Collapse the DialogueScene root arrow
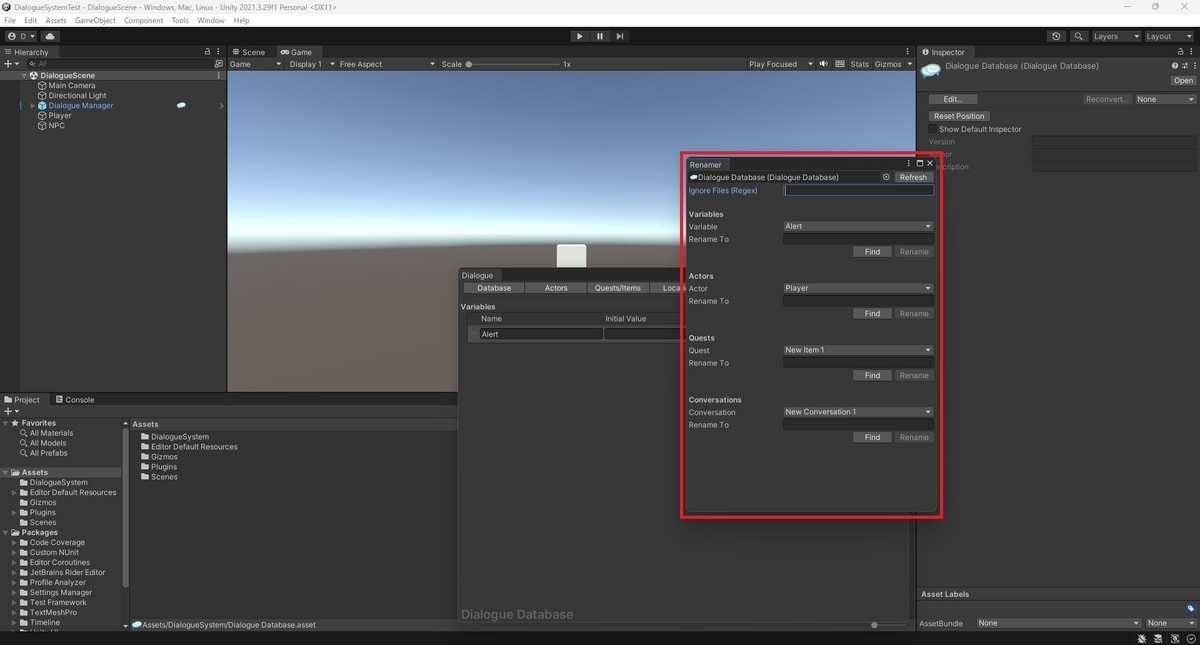Image resolution: width=1200 pixels, height=645 pixels. pyautogui.click(x=25, y=75)
